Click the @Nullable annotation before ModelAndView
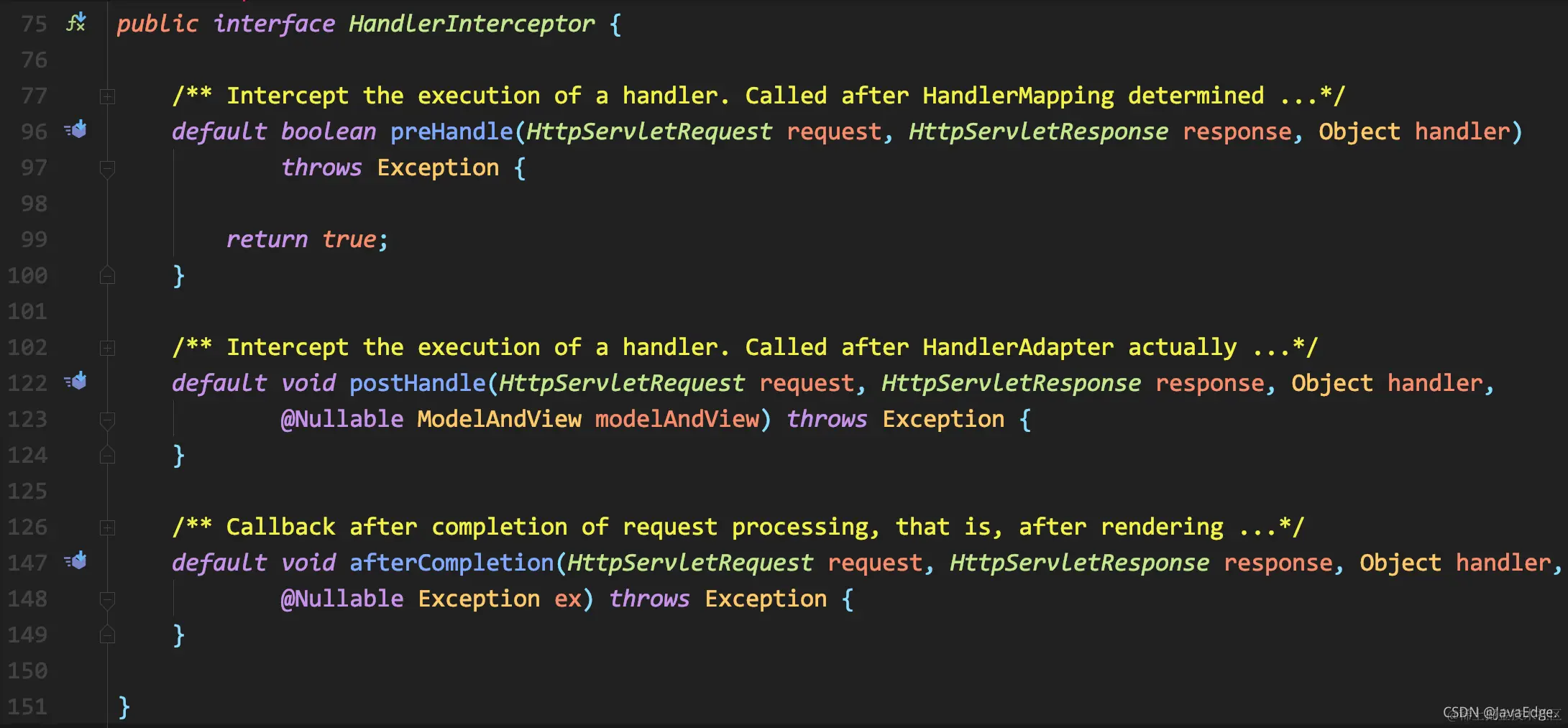The image size is (1568, 728). click(342, 419)
